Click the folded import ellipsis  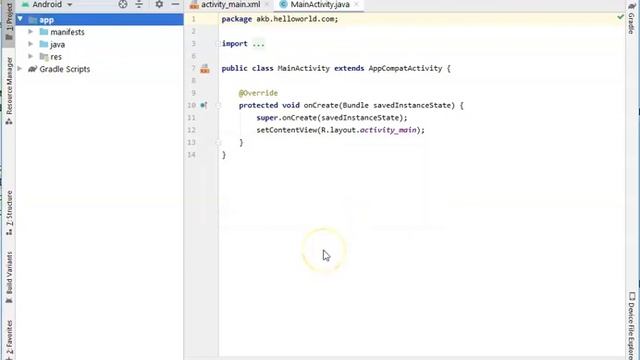pyautogui.click(x=258, y=44)
